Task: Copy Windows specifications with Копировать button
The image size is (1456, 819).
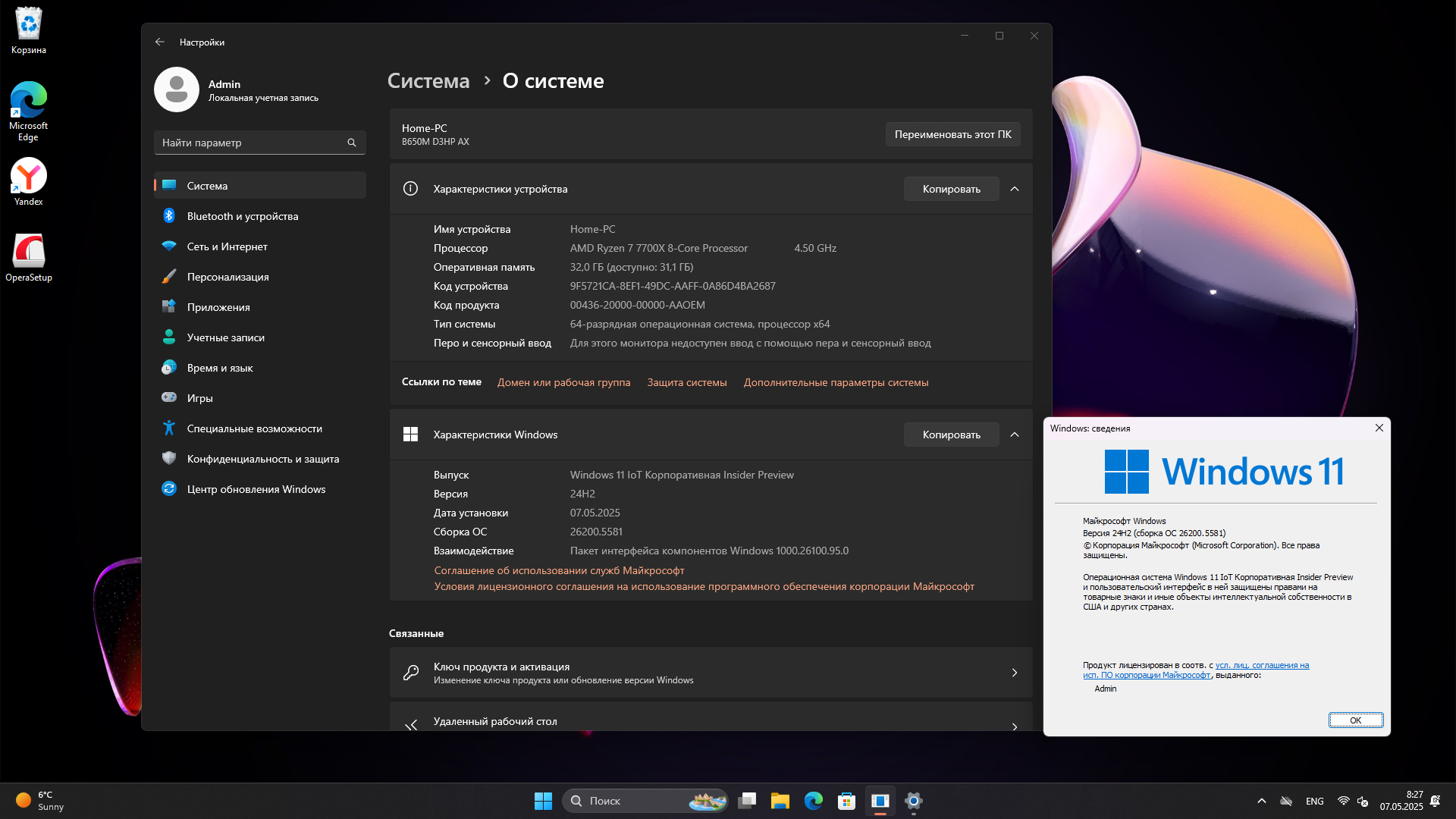Action: pyautogui.click(x=951, y=435)
